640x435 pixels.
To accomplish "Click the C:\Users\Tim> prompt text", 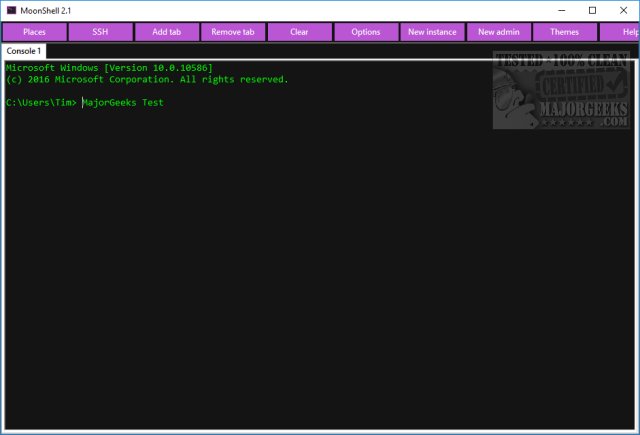I will coord(41,102).
